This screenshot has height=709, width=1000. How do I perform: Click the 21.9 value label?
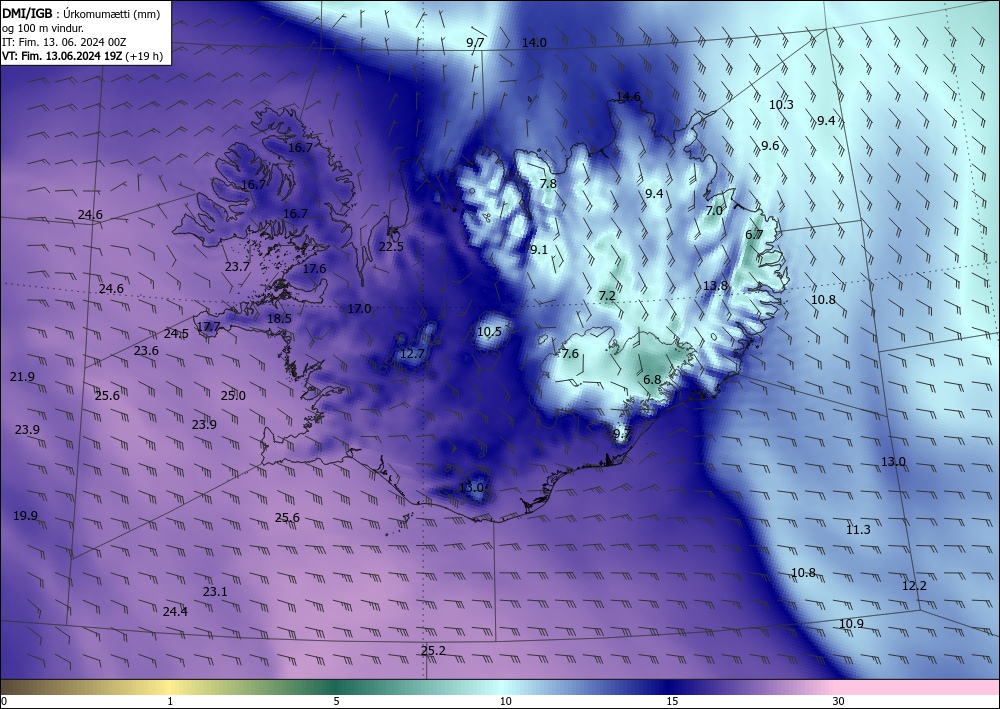(22, 377)
